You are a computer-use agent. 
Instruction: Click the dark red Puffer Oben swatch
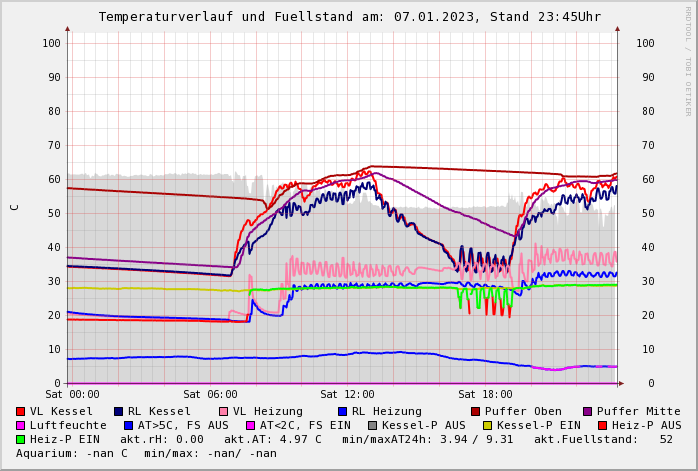click(x=476, y=411)
